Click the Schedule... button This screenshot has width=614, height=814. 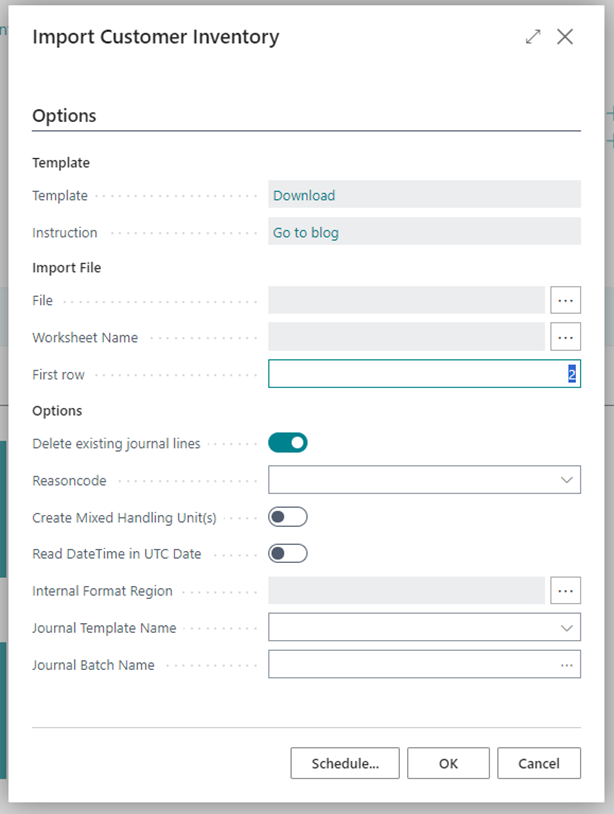coord(345,763)
